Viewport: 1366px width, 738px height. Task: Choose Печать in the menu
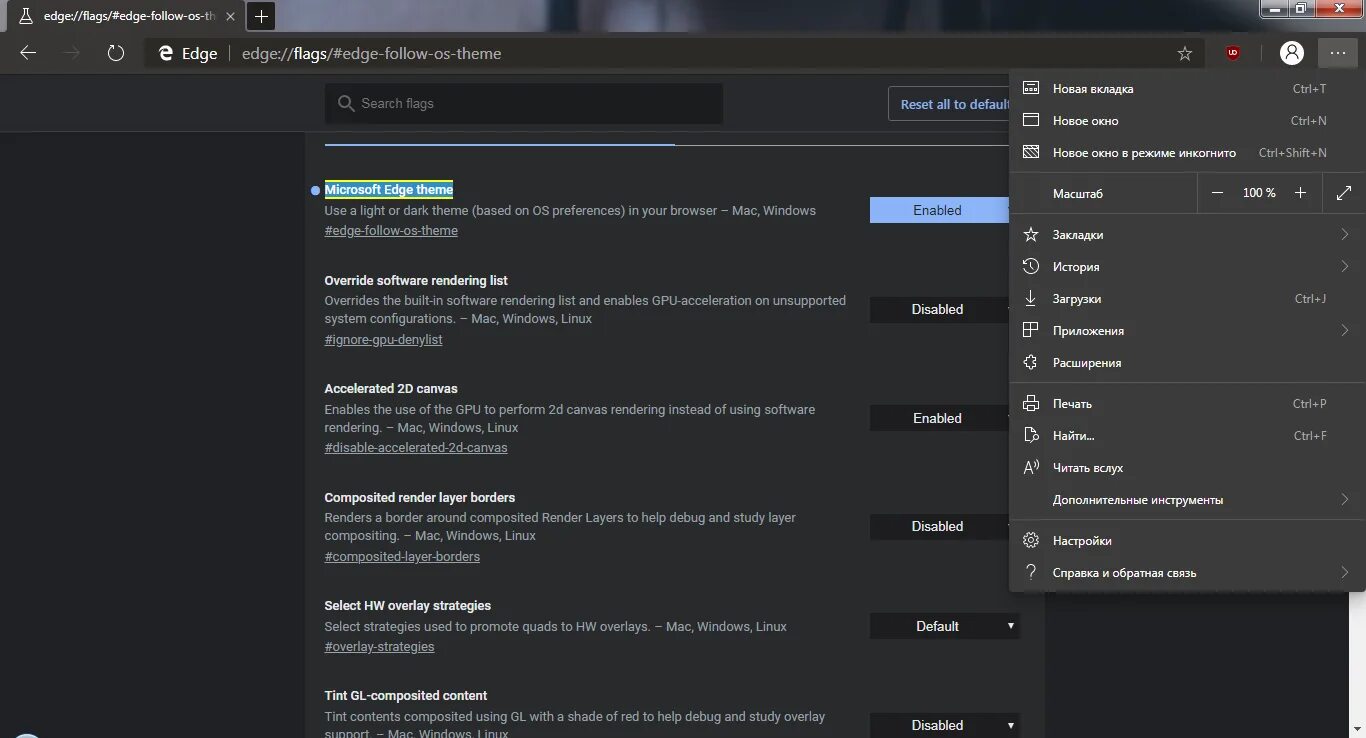pos(1187,404)
